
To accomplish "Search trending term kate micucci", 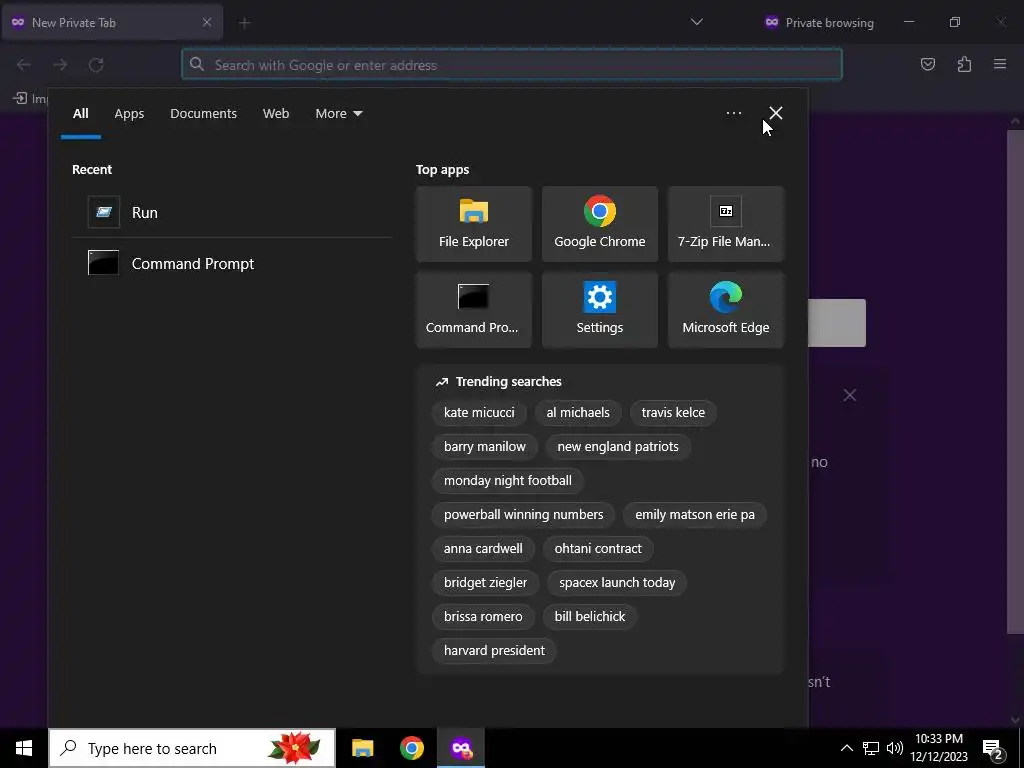I will coord(479,413).
